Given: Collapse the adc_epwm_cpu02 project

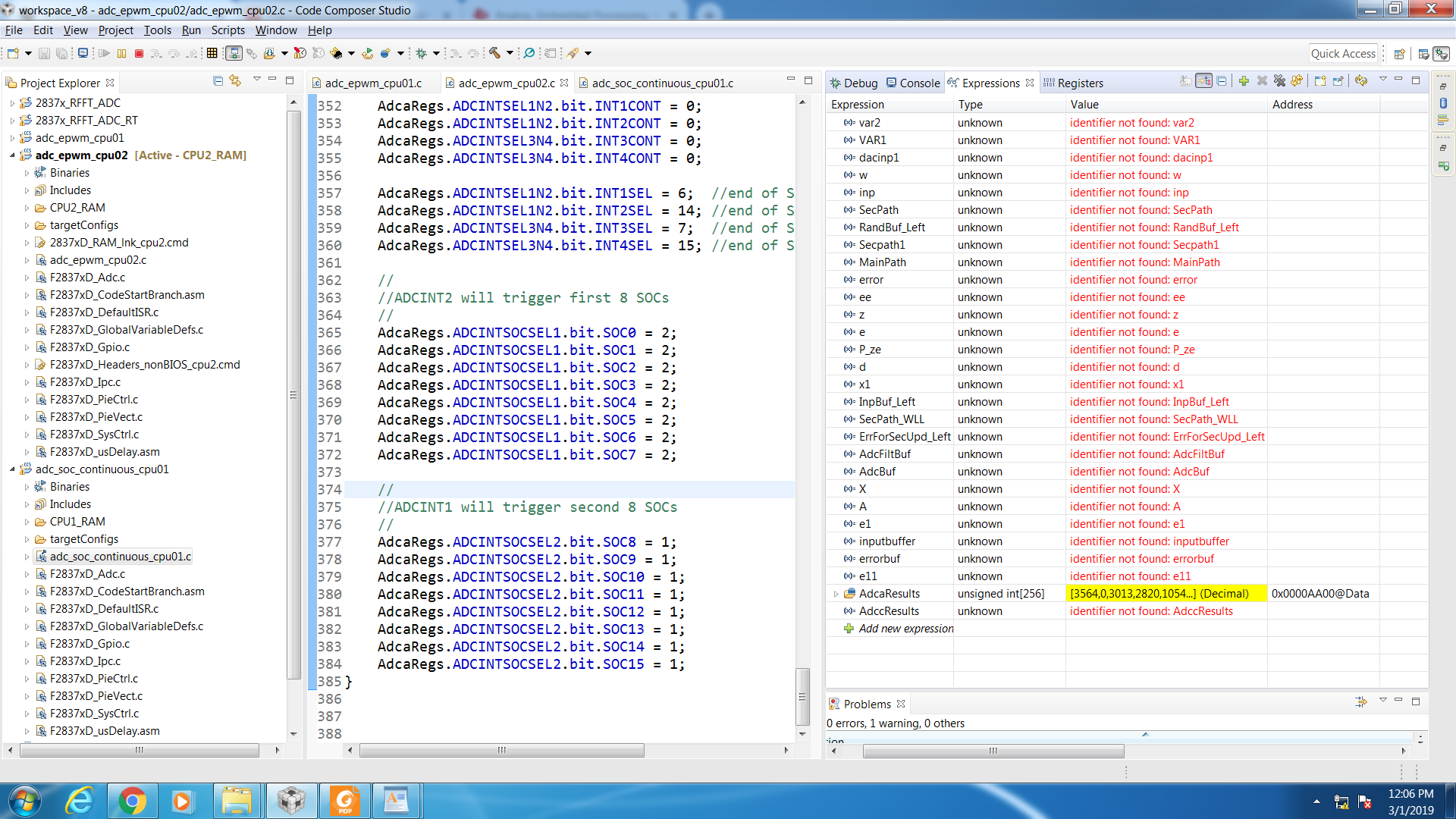Looking at the screenshot, I should tap(12, 155).
